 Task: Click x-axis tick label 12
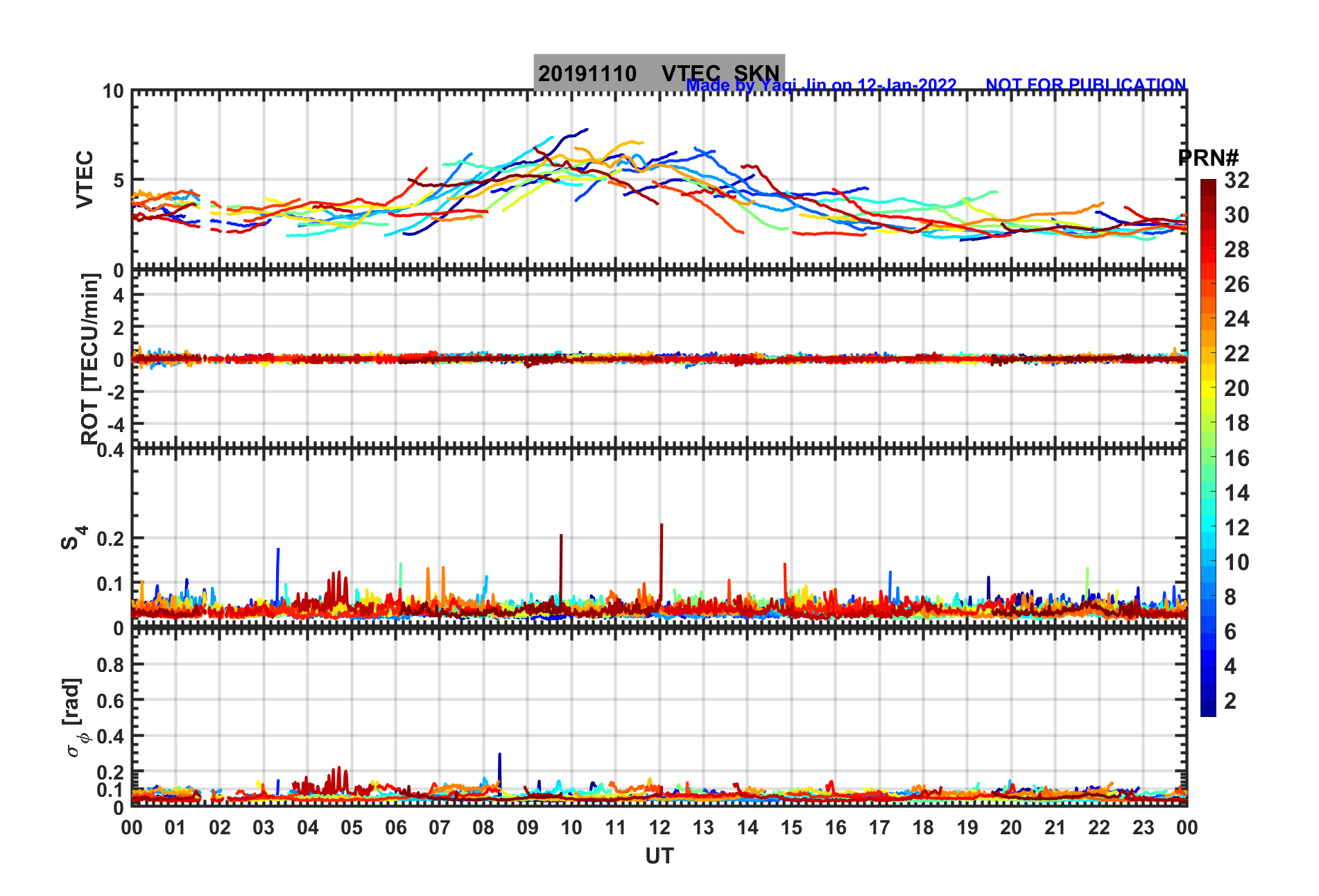point(659,827)
